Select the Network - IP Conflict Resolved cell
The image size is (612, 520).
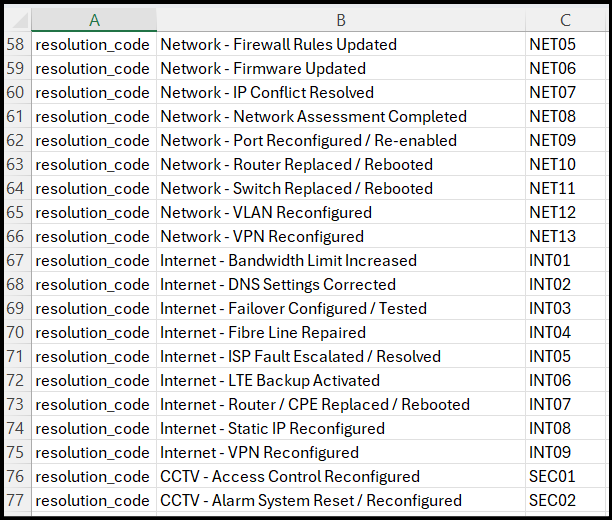341,92
